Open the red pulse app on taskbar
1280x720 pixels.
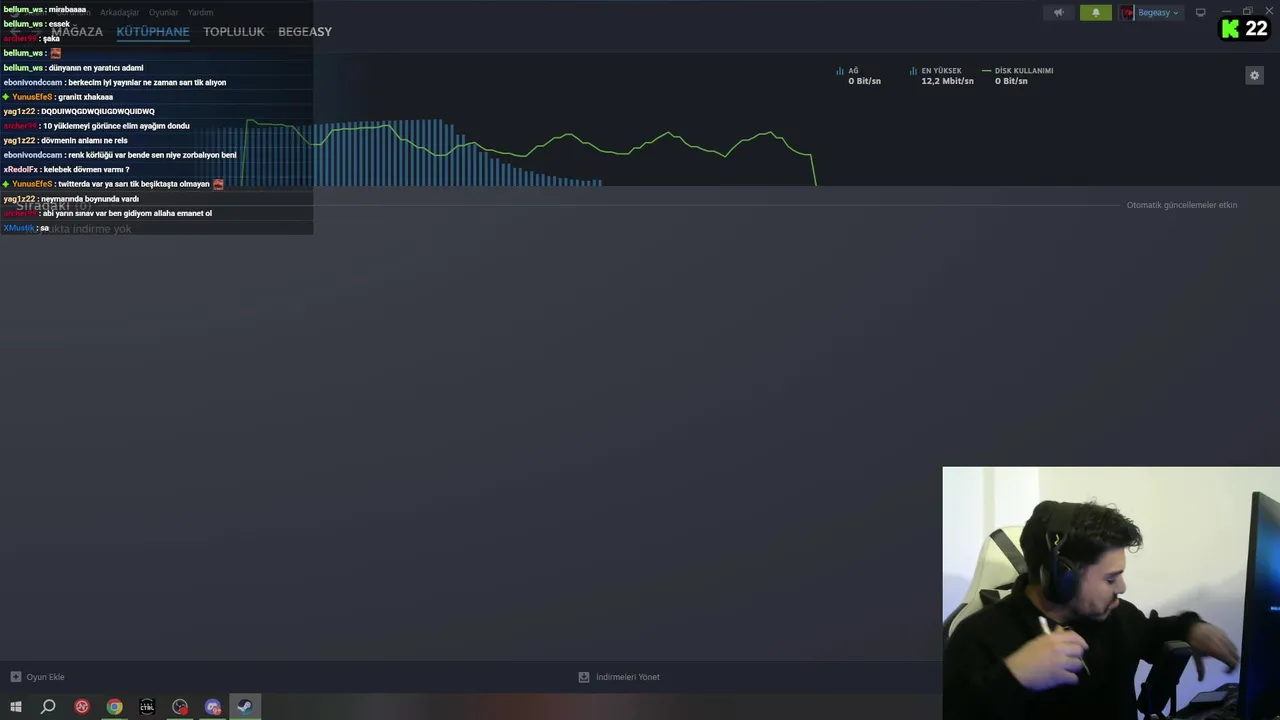pos(82,707)
